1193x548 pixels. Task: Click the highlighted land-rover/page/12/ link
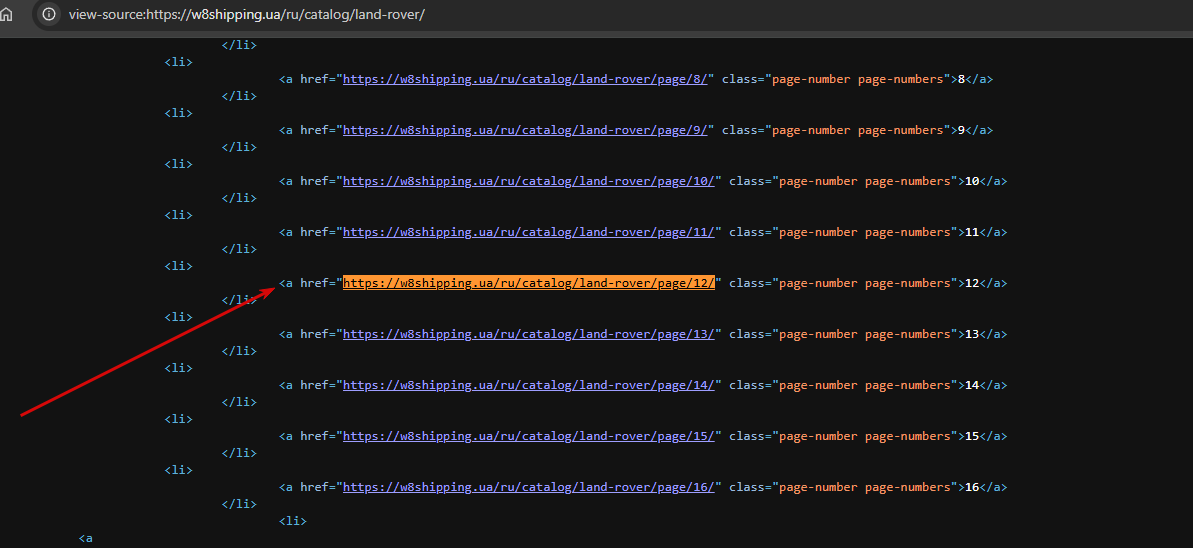pos(529,283)
